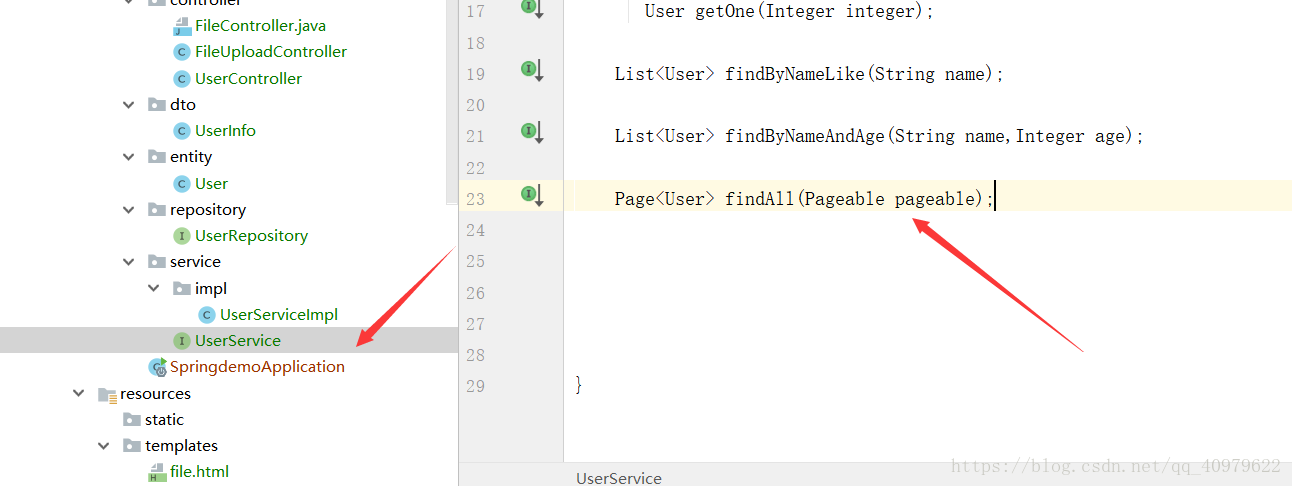Collapse the impl package
The height and width of the screenshot is (486, 1292).
click(154, 288)
